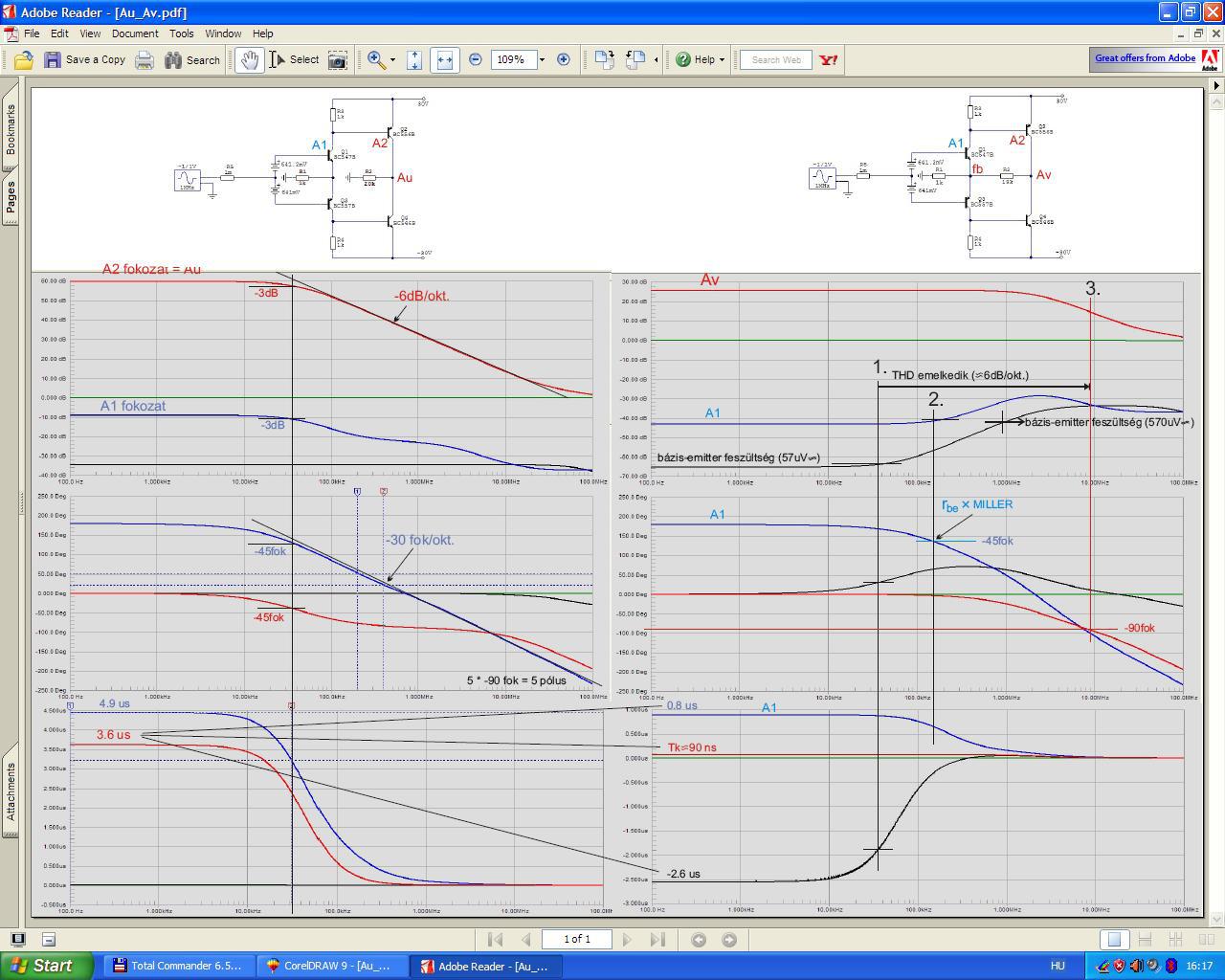Click the Open file folder icon

click(23, 59)
